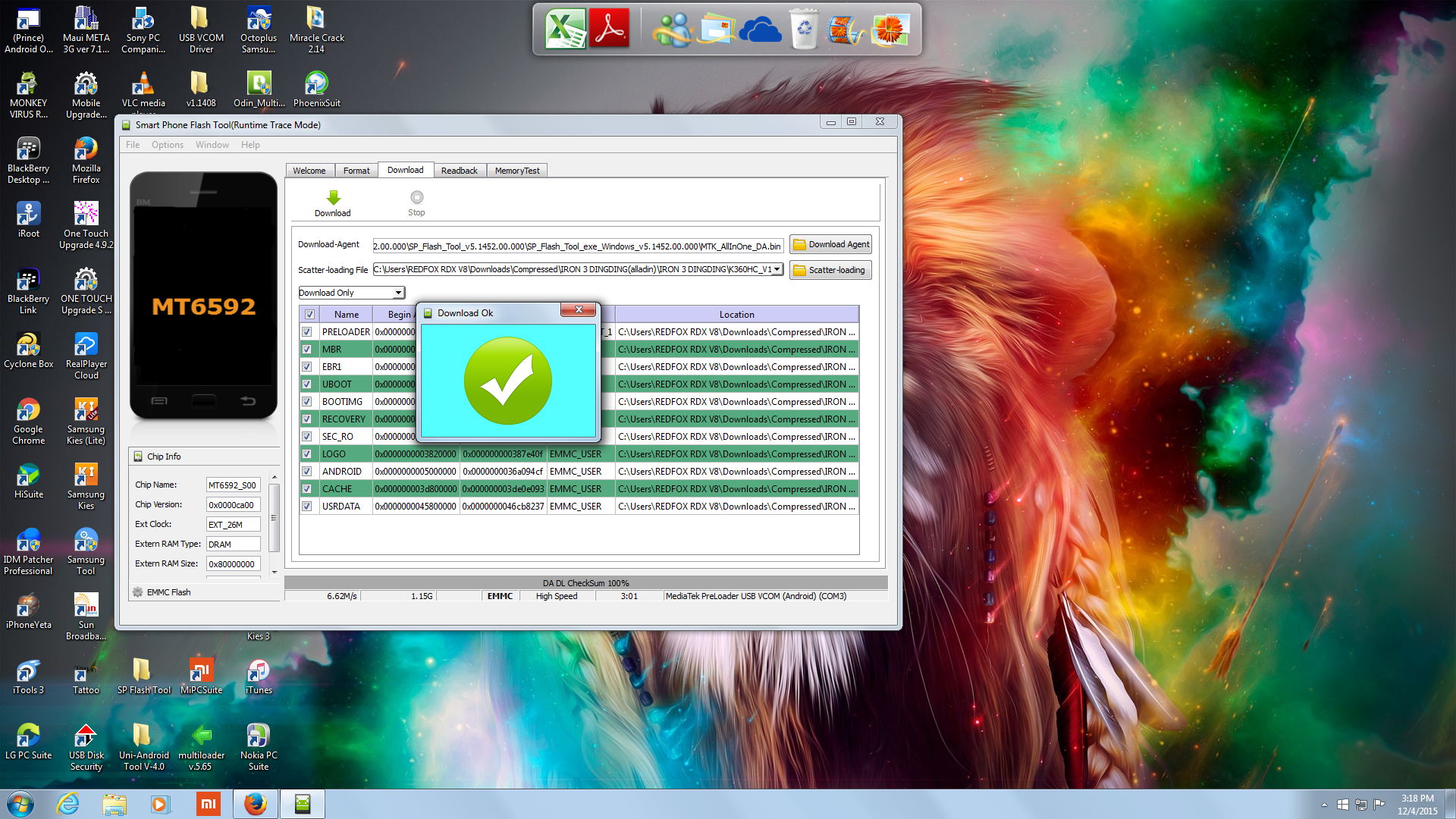Image resolution: width=1456 pixels, height=819 pixels.
Task: Open the Options menu
Action: click(x=168, y=145)
